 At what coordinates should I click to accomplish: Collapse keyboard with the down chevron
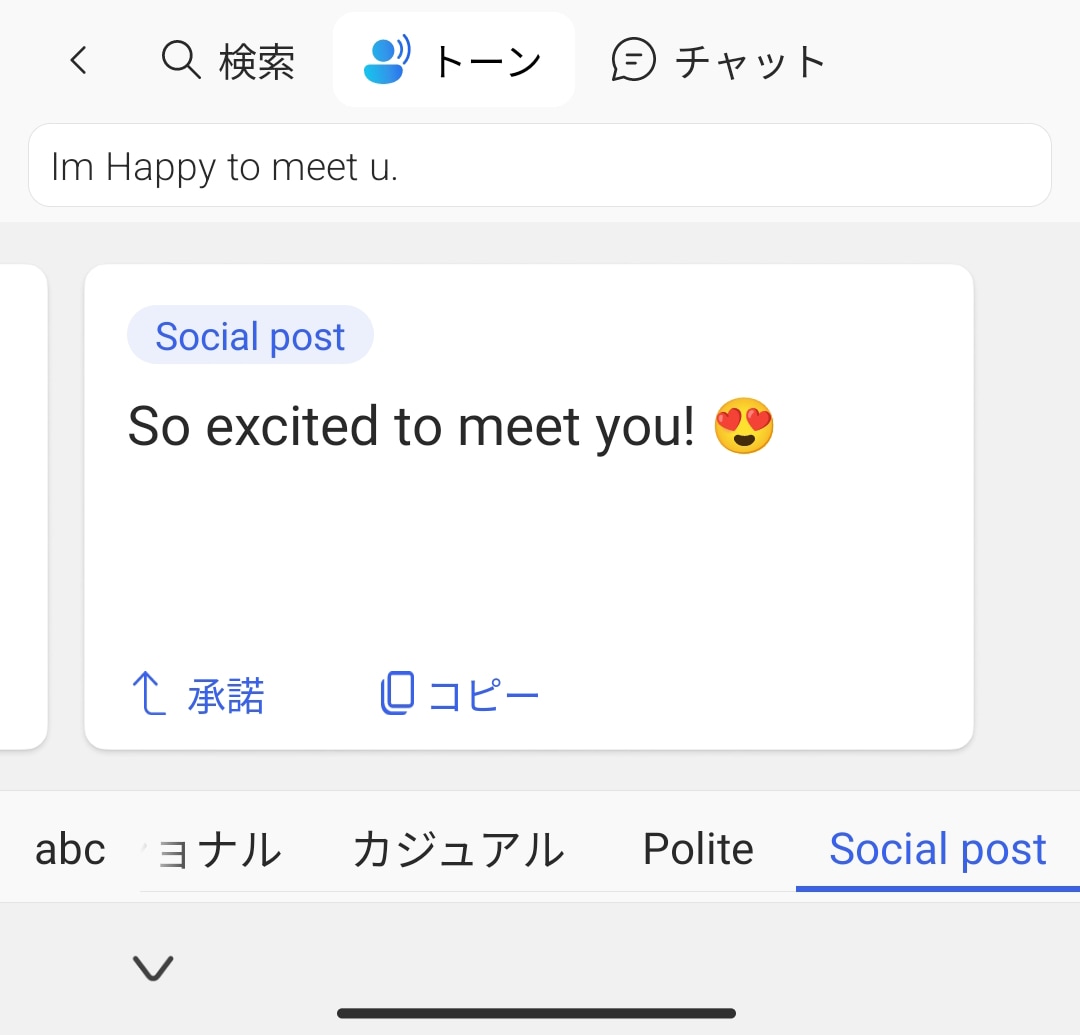[x=153, y=967]
